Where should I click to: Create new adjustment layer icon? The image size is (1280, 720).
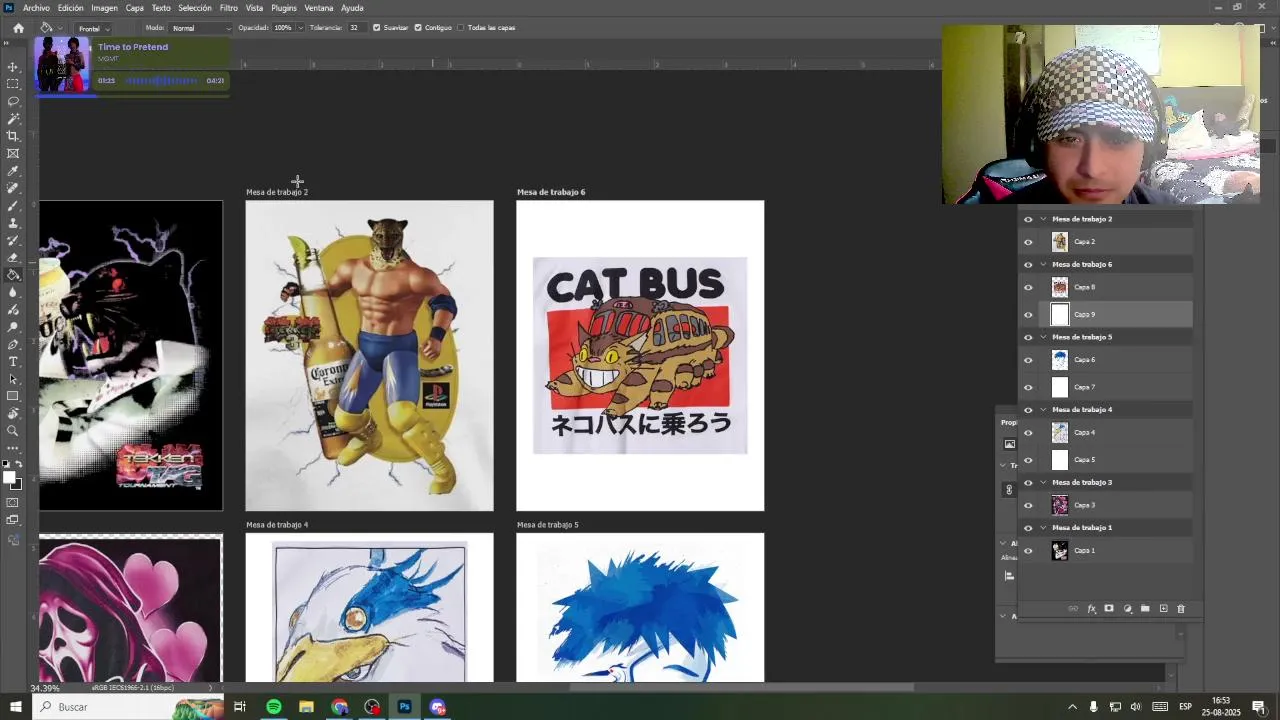pos(1127,608)
